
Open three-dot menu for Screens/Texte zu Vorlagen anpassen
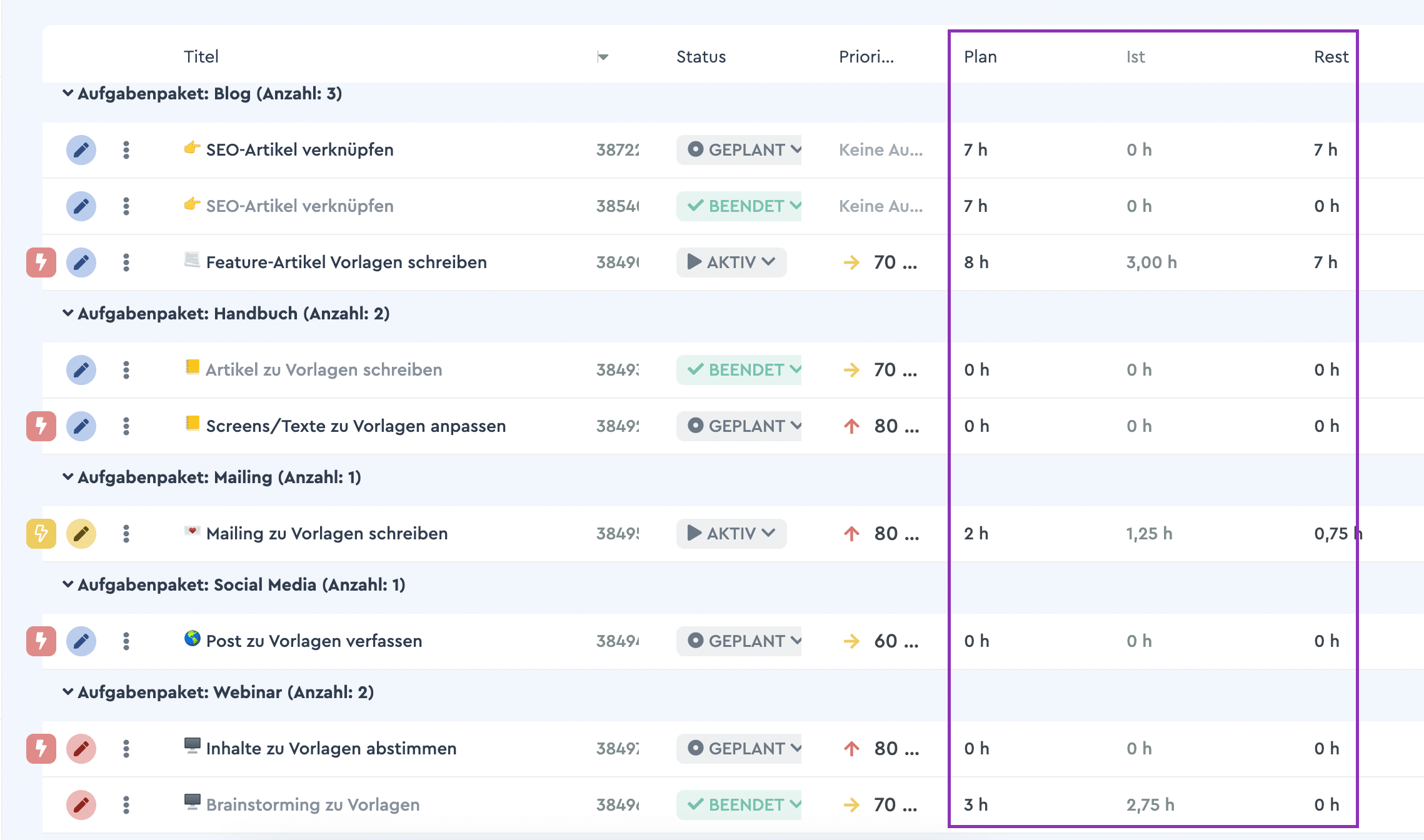point(126,426)
